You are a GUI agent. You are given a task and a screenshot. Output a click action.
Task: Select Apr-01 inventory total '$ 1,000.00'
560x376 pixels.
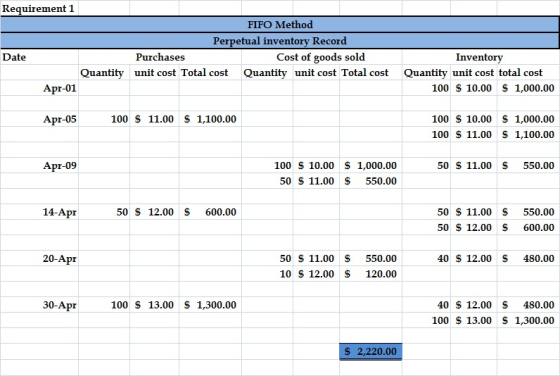click(x=528, y=88)
